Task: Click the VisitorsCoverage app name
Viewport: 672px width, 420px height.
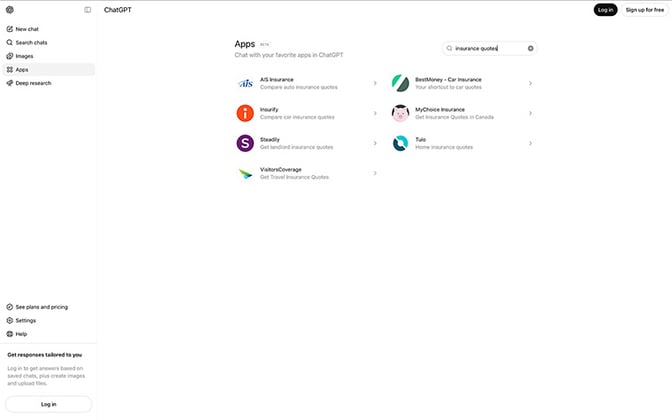Action: 281,170
